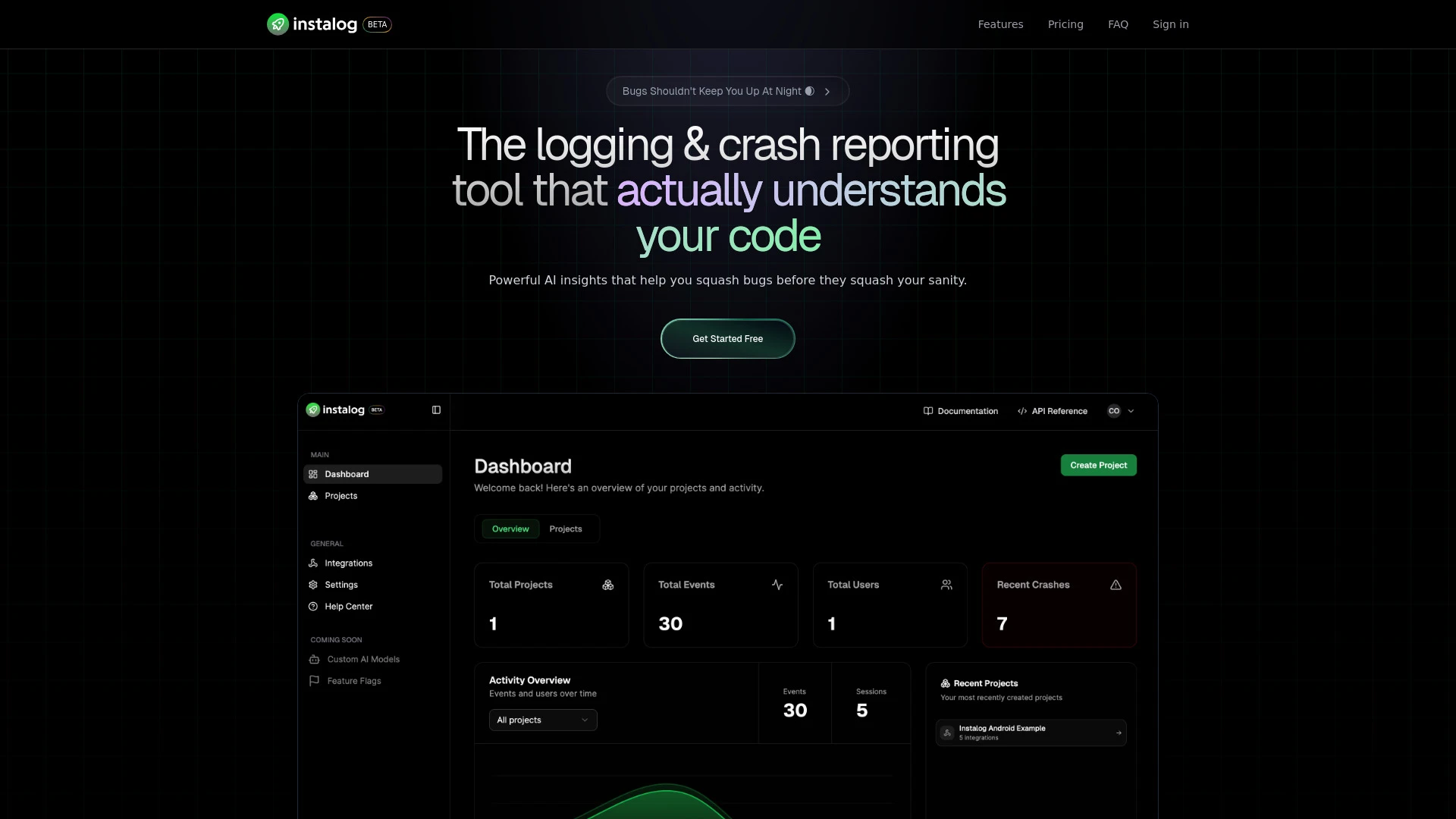The image size is (1456, 819).
Task: Expand 'Bugs Shouldn't Keep You Up At Night' banner
Action: [x=727, y=91]
